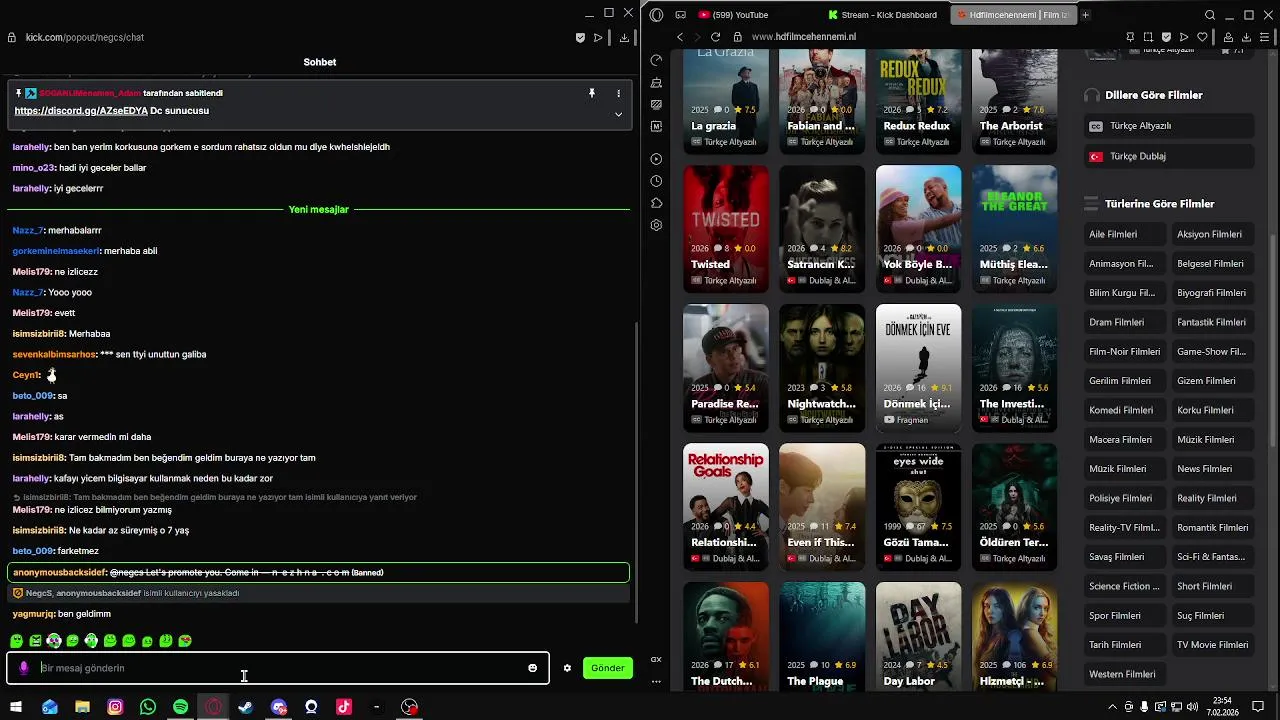
Task: Open Opera sidebar player icon
Action: tap(656, 159)
